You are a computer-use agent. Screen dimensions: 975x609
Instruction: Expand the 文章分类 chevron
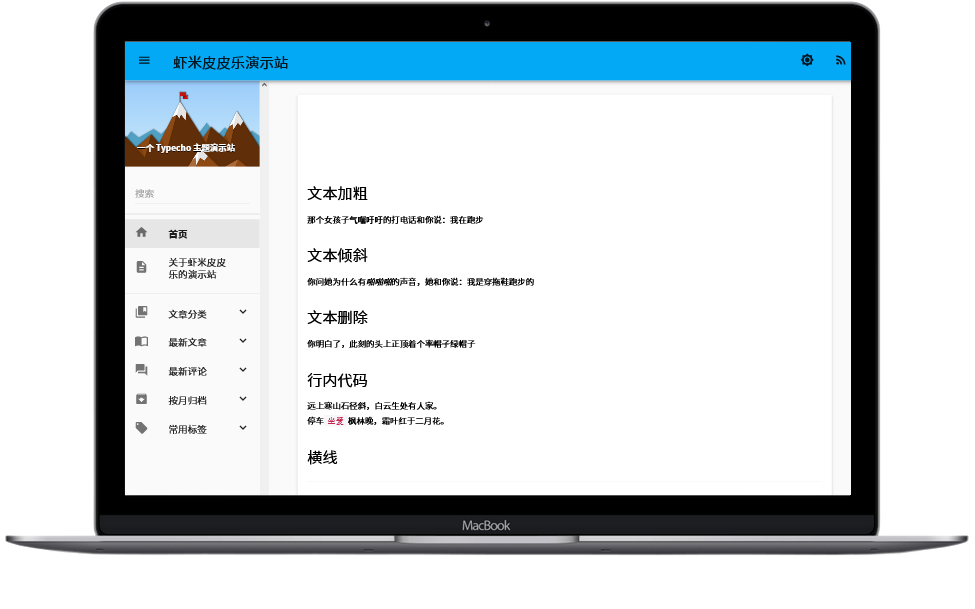[243, 313]
